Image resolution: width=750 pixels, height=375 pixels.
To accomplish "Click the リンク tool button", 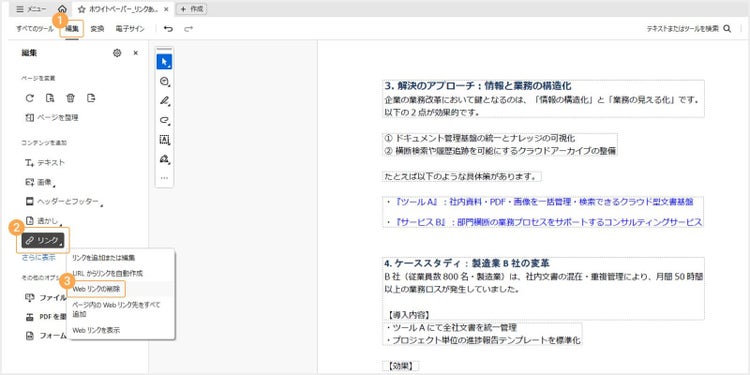I will [x=43, y=240].
